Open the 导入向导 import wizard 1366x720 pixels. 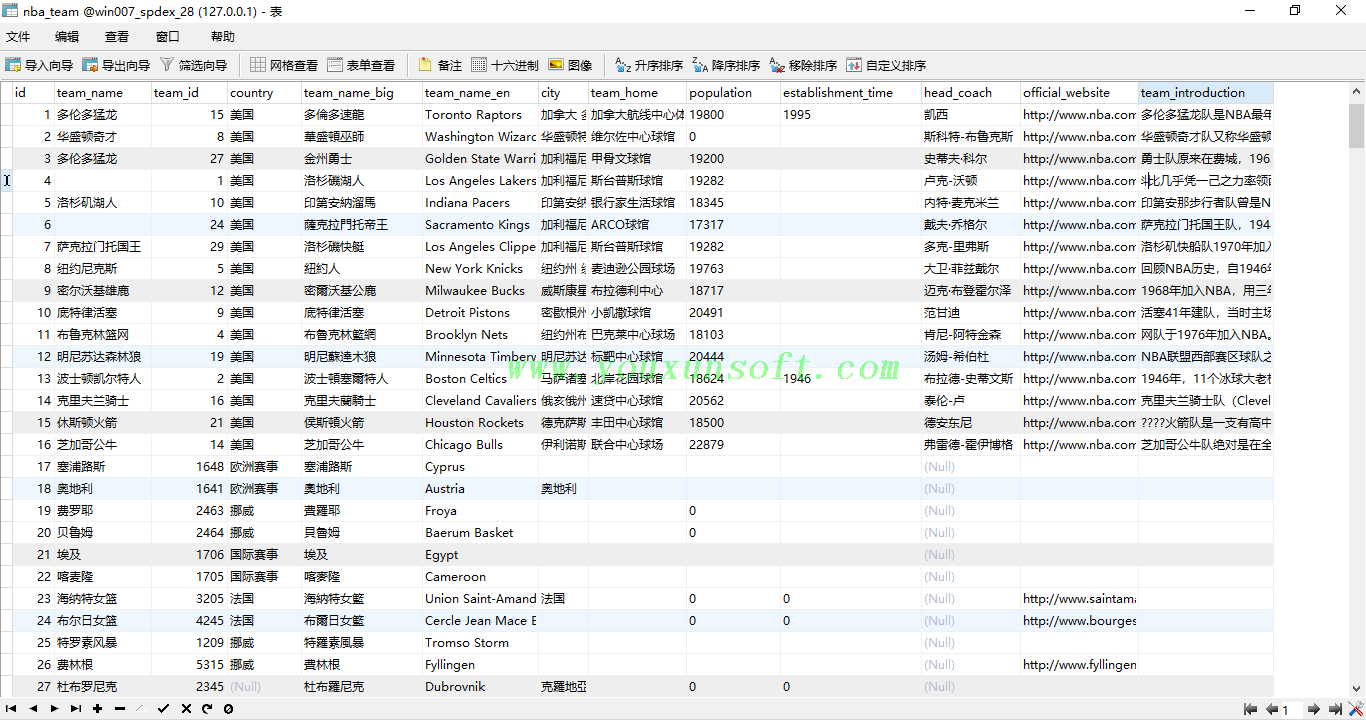39,65
